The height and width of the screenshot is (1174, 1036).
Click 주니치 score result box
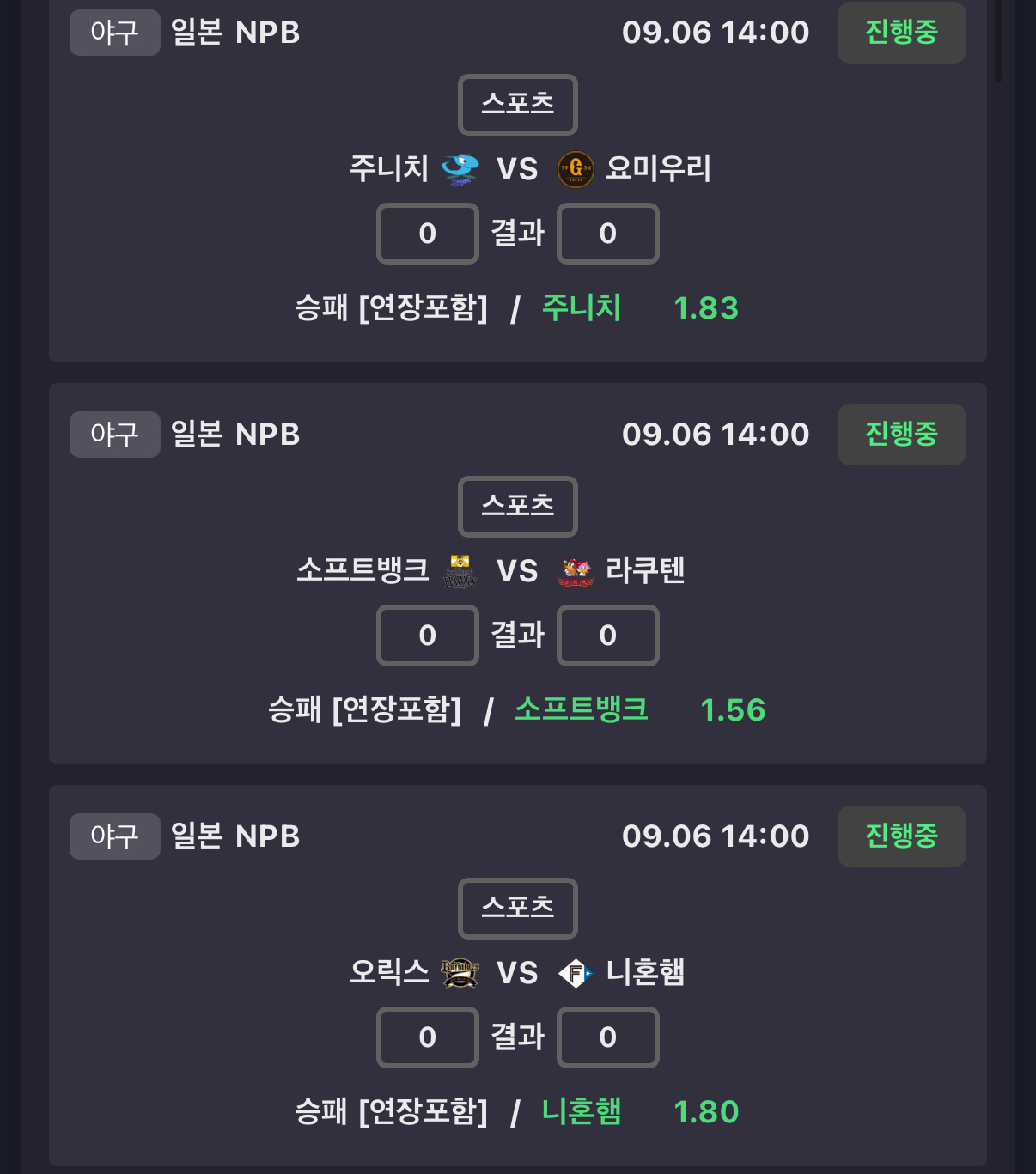(x=428, y=234)
